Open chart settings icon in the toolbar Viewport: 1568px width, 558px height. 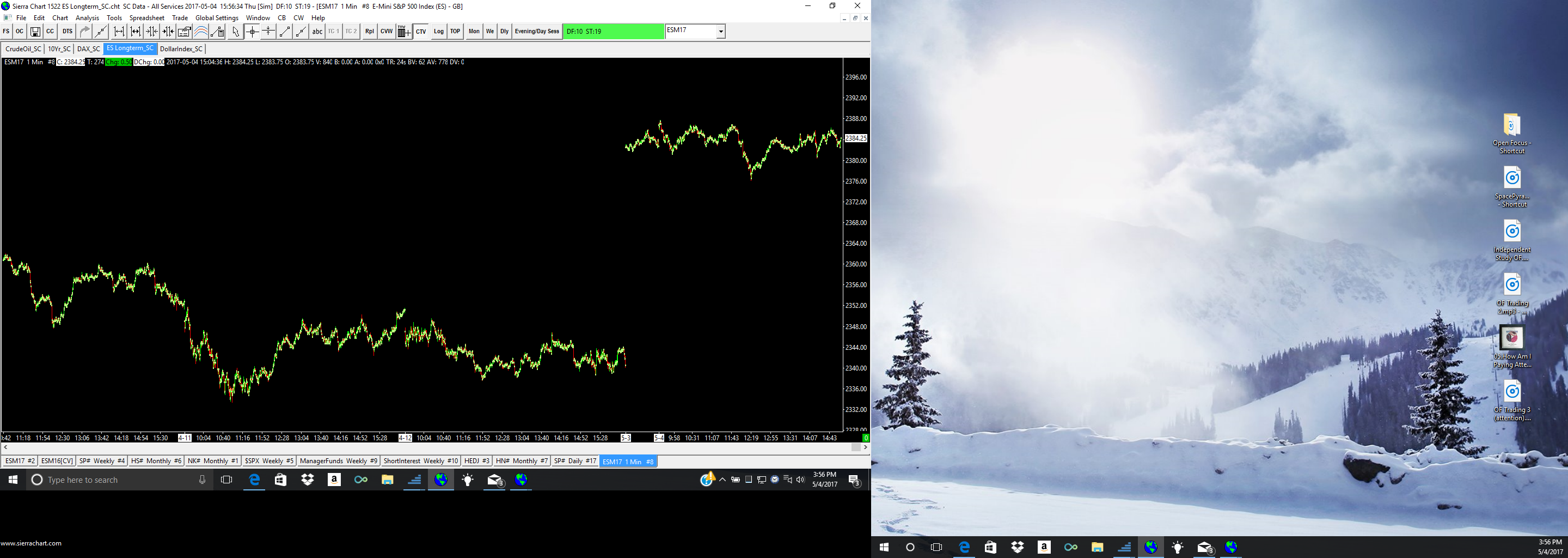pyautogui.click(x=185, y=32)
